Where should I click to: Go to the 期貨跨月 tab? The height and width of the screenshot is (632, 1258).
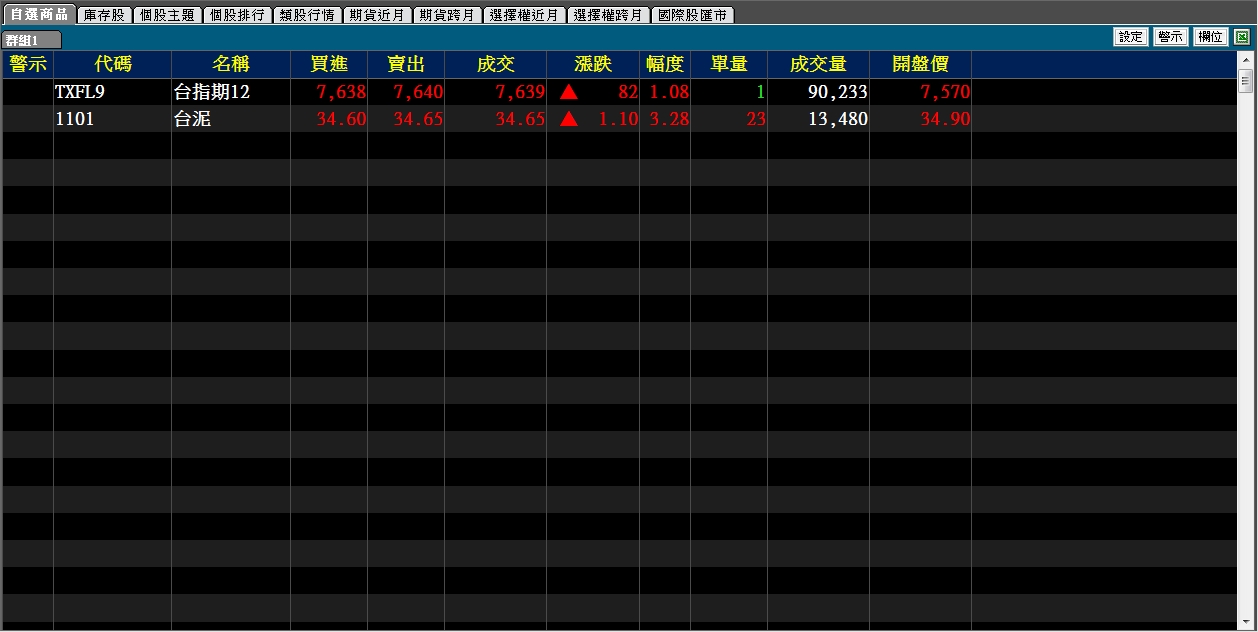pos(447,15)
